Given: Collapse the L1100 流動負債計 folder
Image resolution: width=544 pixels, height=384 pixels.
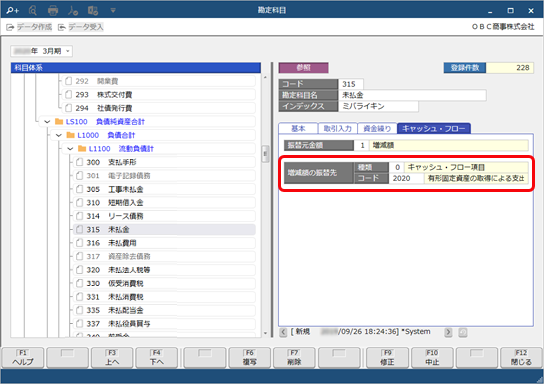Looking at the screenshot, I should tap(70, 149).
